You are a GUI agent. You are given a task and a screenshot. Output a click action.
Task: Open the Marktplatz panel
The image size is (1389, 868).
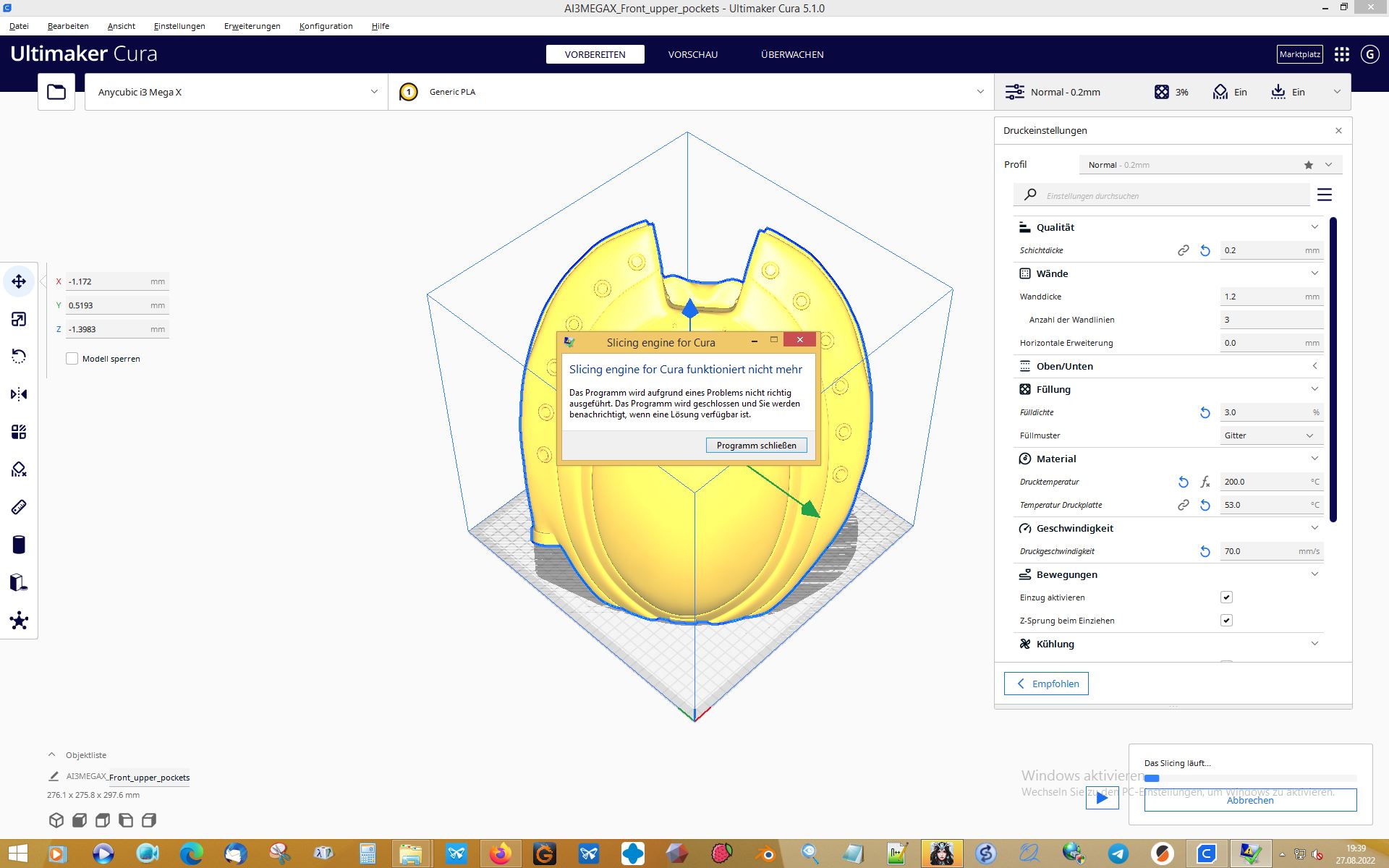point(1299,54)
